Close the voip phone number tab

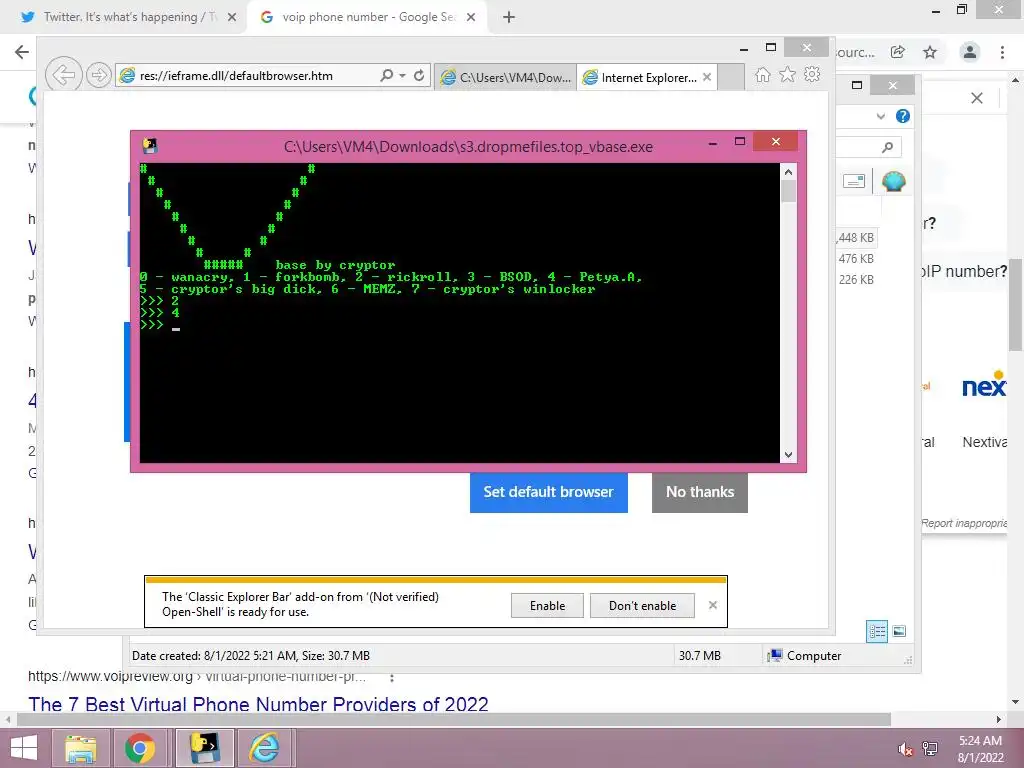pyautogui.click(x=471, y=17)
